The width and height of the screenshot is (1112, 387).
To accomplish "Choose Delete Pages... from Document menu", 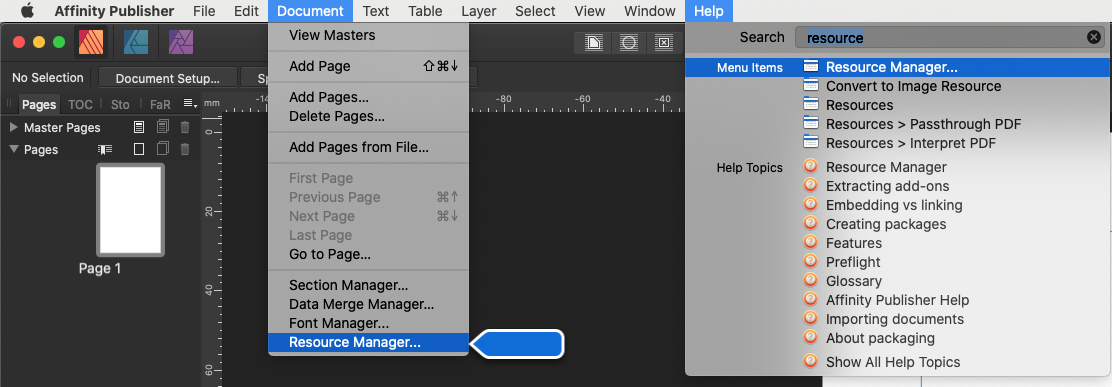I will pyautogui.click(x=369, y=116).
